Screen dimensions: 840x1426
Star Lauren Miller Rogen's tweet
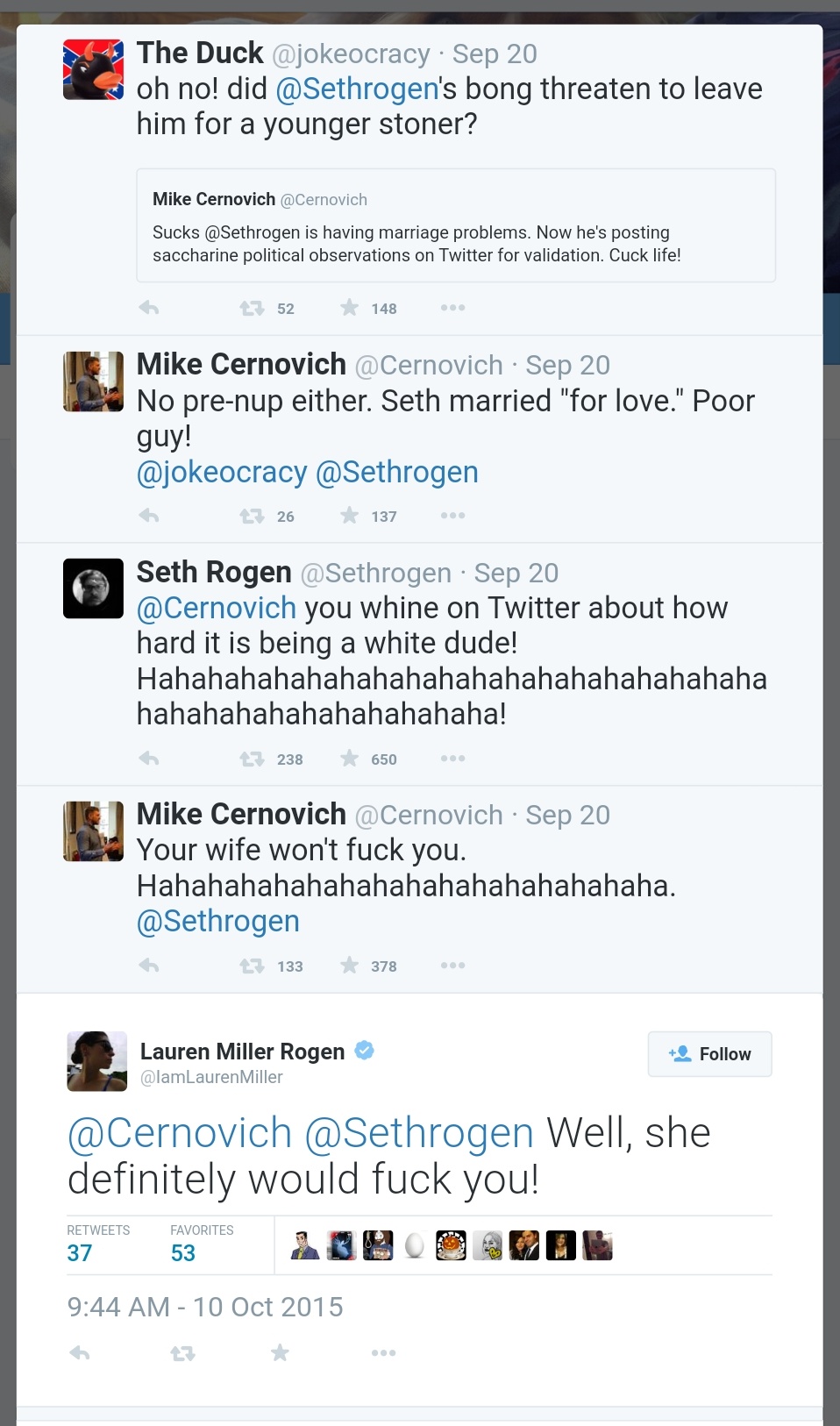pos(280,1353)
